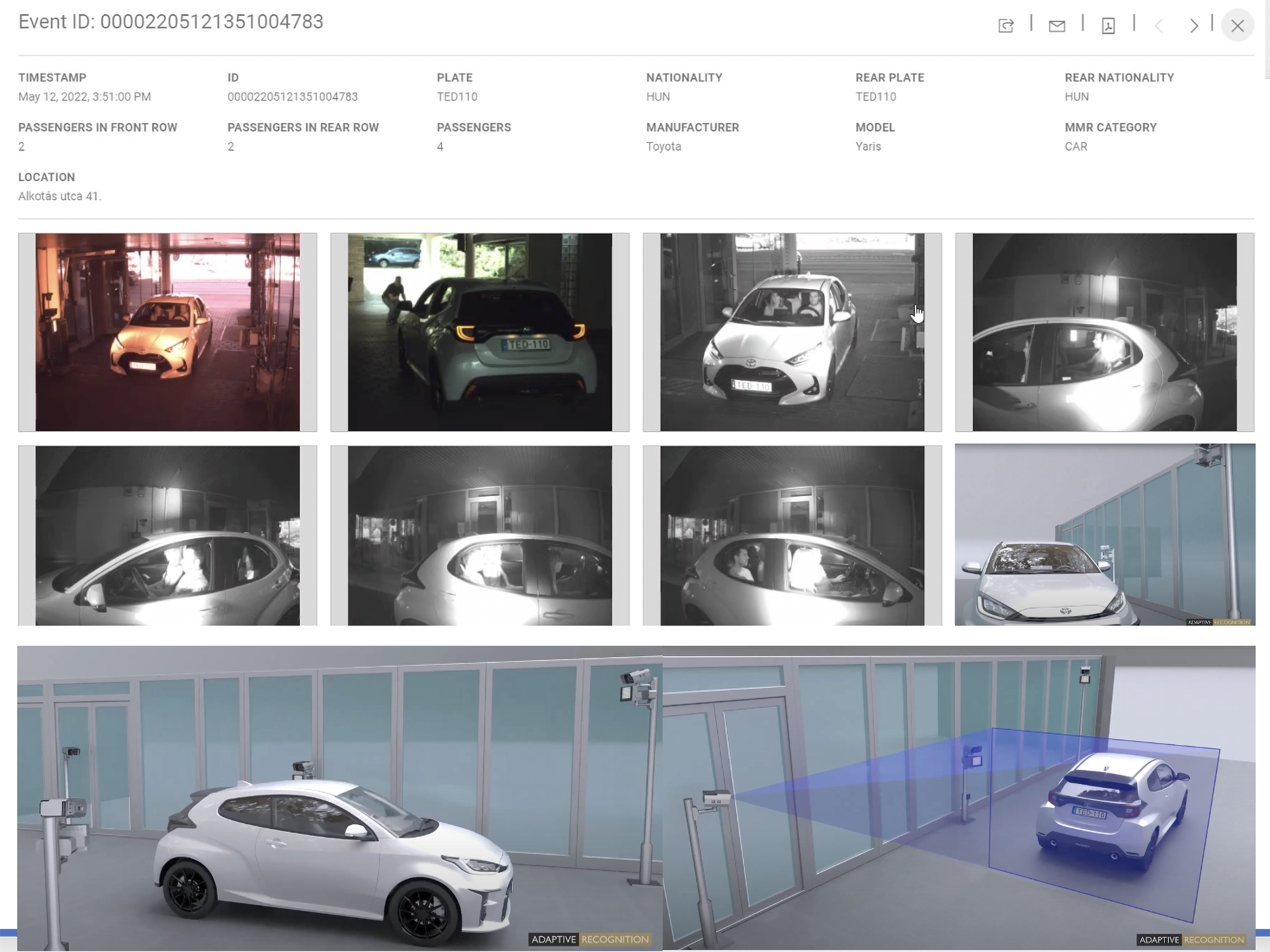Open the first-row fourth side-view thumbnail

[1104, 332]
